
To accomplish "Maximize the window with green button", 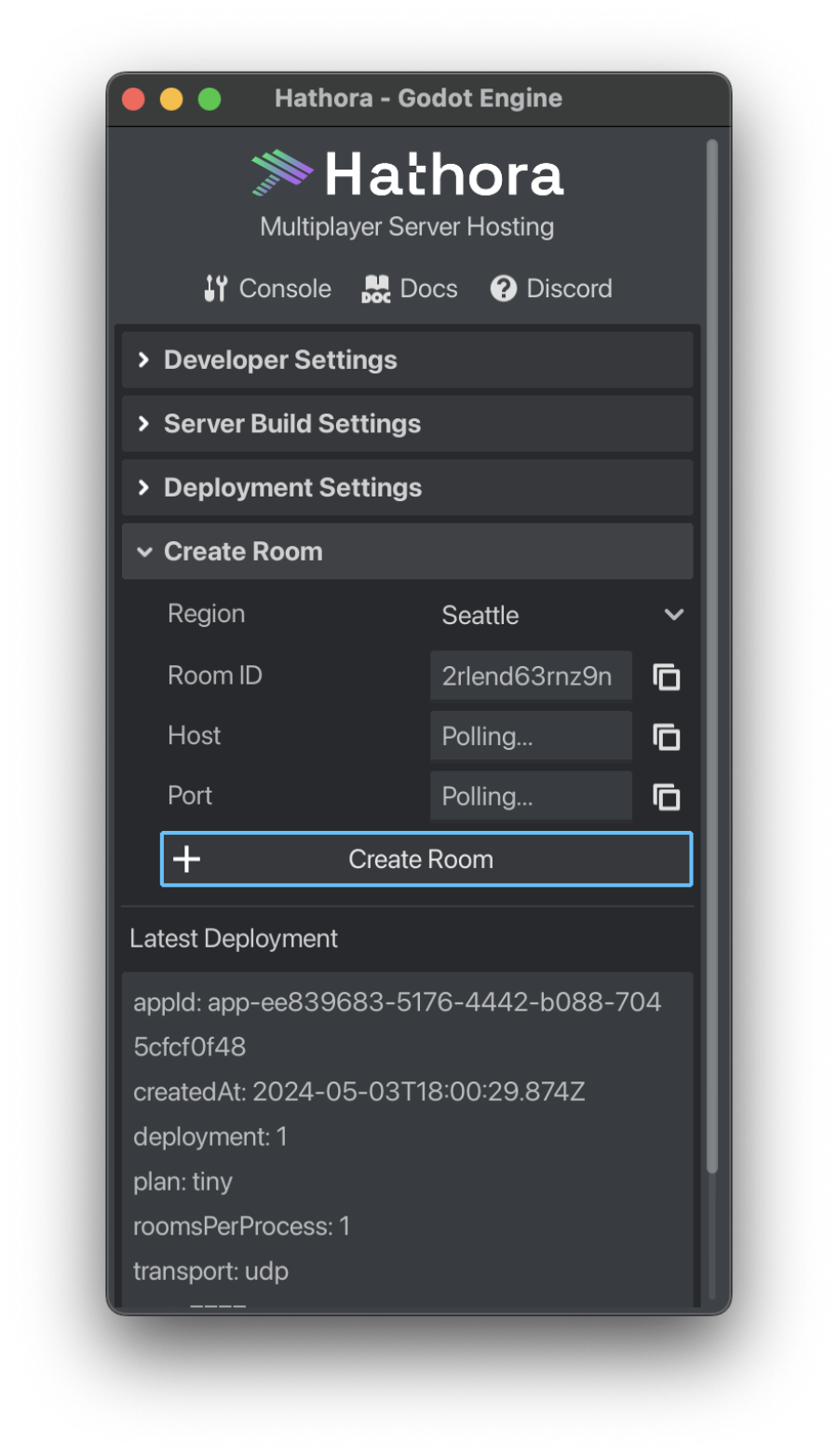I will click(x=209, y=99).
